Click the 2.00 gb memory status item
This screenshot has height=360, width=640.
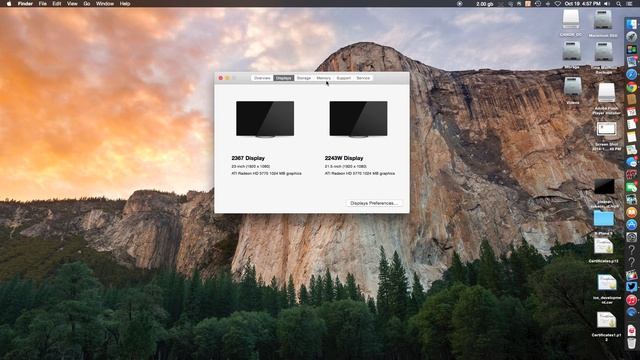coord(484,4)
